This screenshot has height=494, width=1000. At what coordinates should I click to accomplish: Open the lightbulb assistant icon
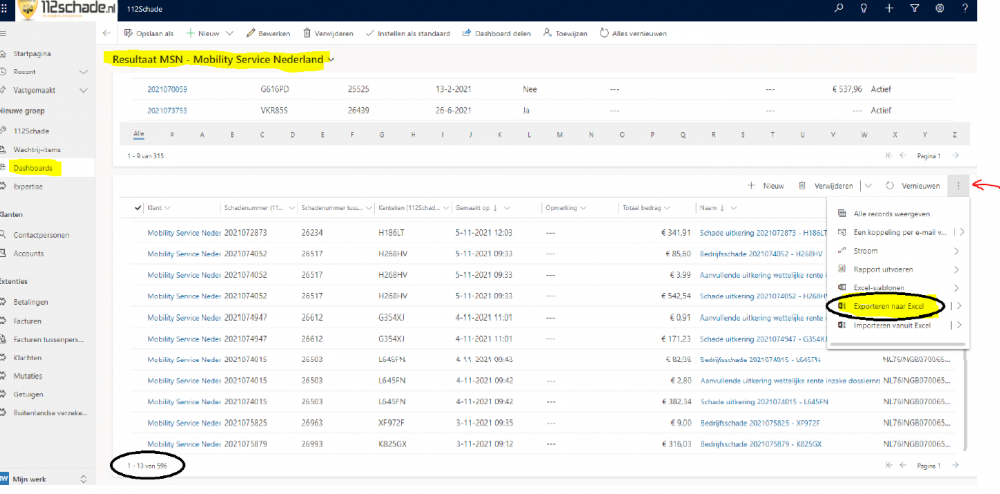click(x=864, y=8)
